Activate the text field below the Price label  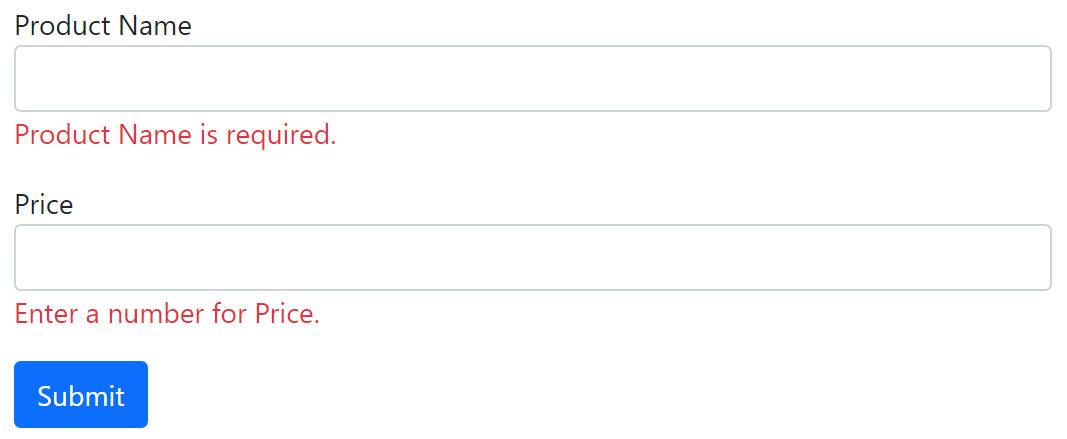(533, 257)
